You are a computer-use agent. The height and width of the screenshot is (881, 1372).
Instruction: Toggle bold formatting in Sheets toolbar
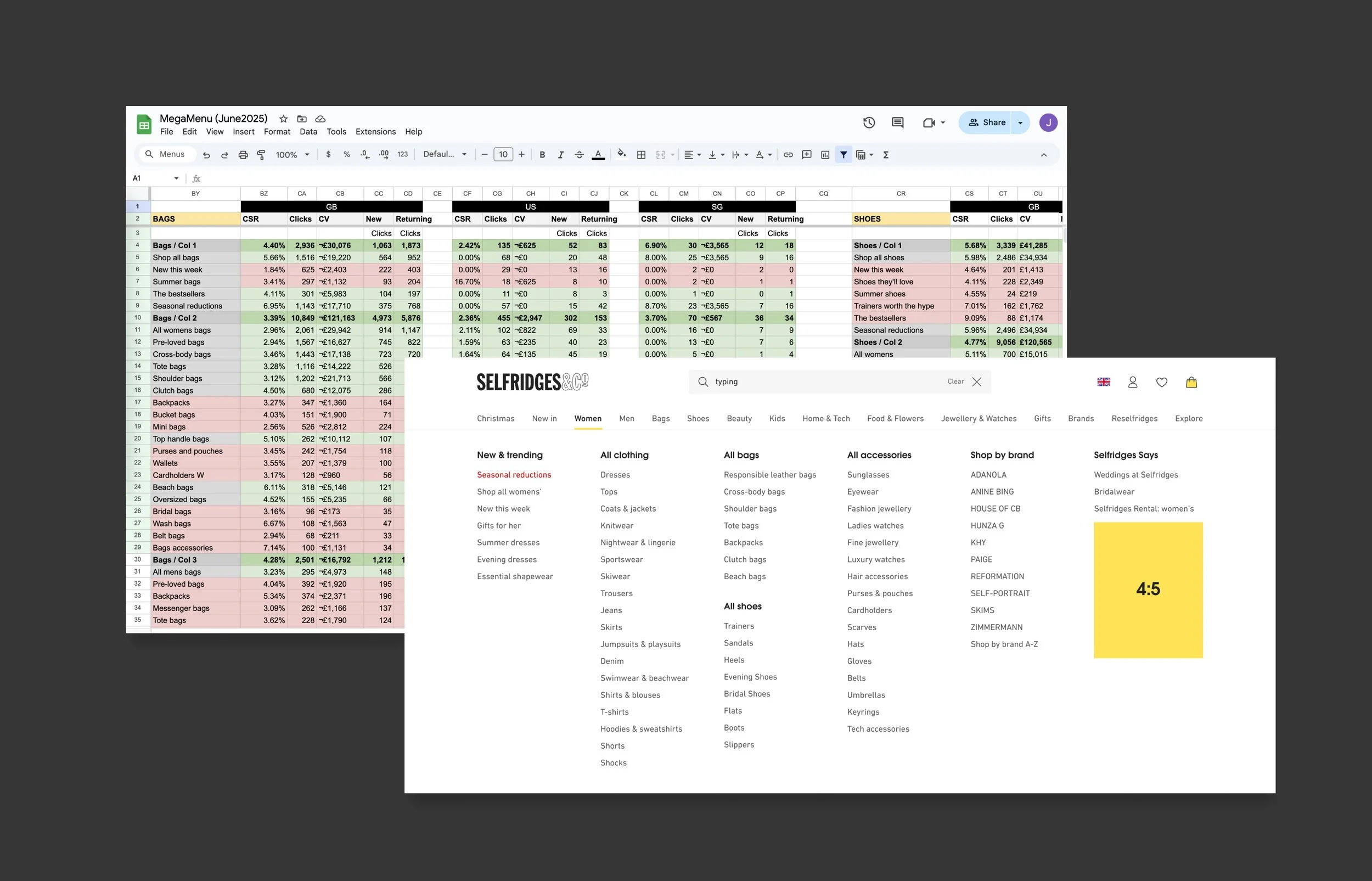click(542, 154)
